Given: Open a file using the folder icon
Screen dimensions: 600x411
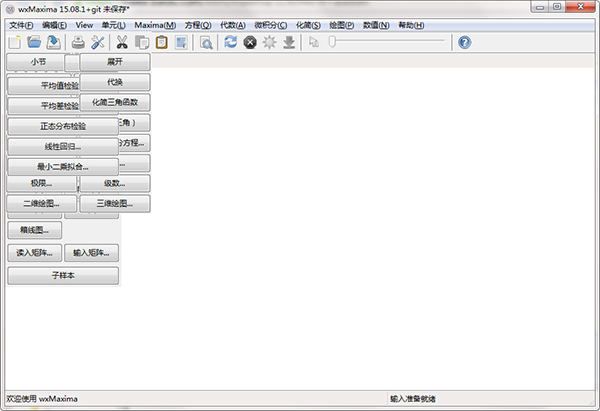Looking at the screenshot, I should click(x=34, y=42).
